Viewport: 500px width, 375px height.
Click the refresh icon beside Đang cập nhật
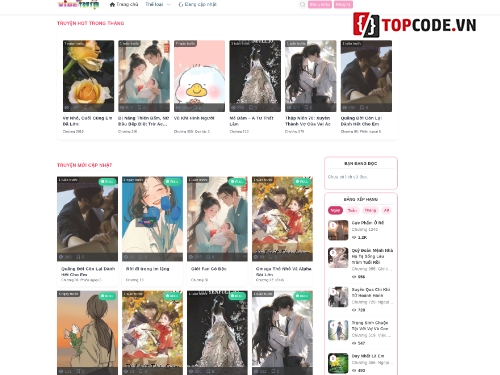point(181,5)
